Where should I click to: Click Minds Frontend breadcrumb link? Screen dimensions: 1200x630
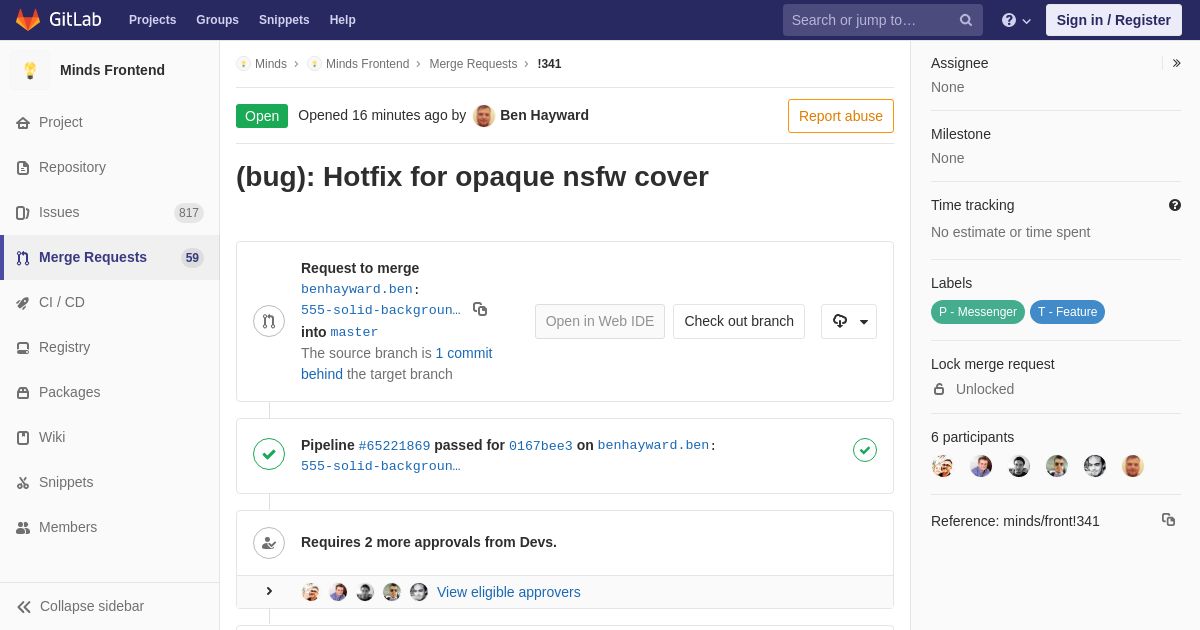click(x=367, y=64)
